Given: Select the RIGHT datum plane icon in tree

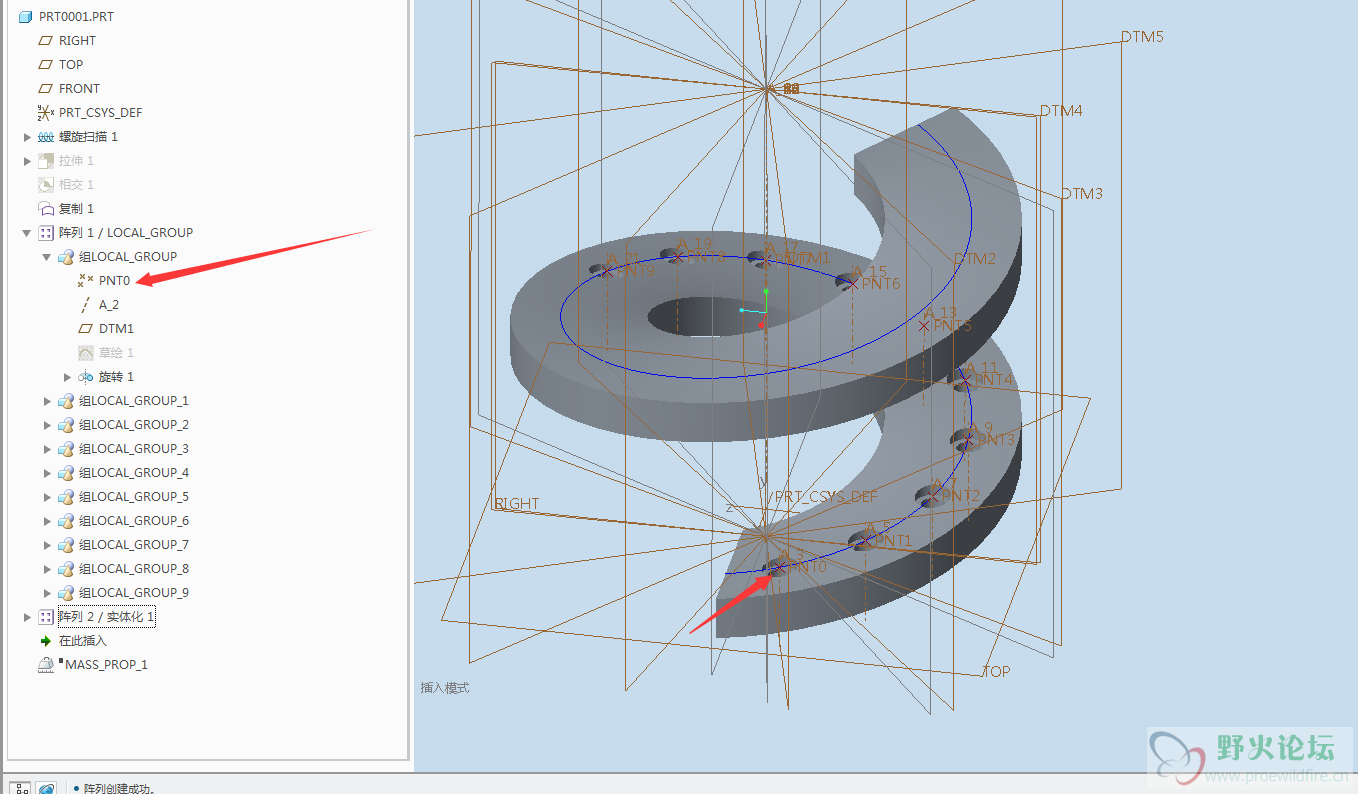Looking at the screenshot, I should point(45,41).
